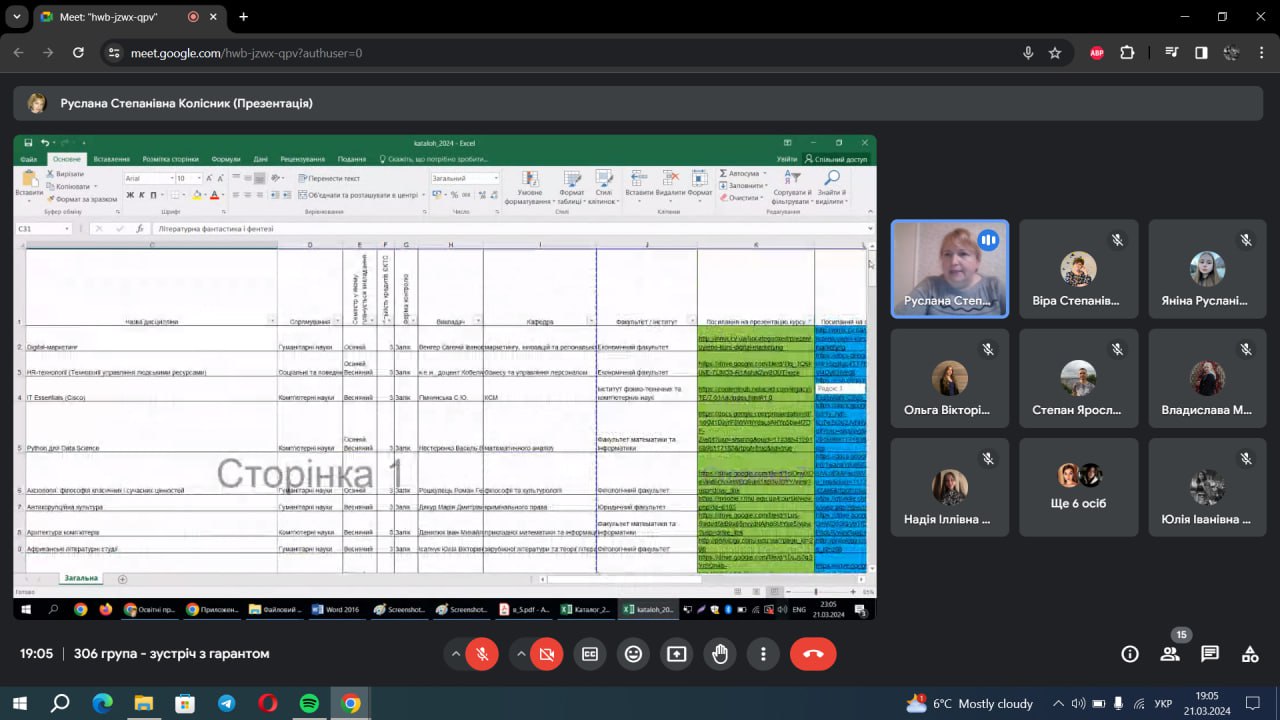Expand video settings arrow beside the camera

pyautogui.click(x=521, y=654)
